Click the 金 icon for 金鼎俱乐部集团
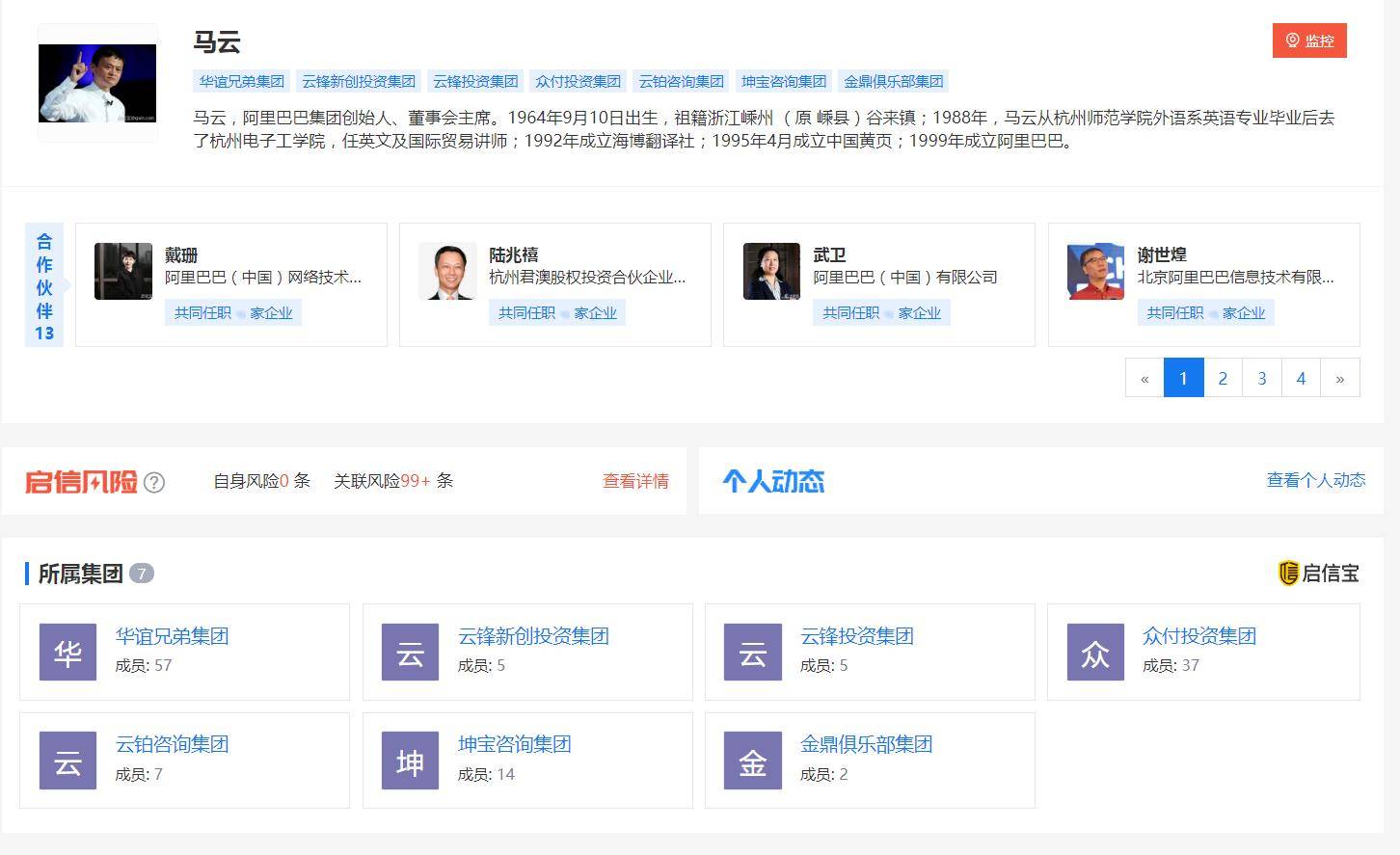The width and height of the screenshot is (1400, 855). pyautogui.click(x=752, y=761)
